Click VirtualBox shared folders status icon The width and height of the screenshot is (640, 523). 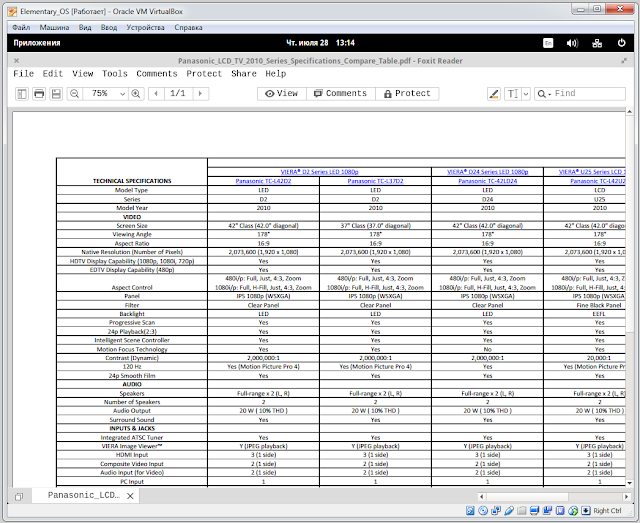pyautogui.click(x=522, y=511)
